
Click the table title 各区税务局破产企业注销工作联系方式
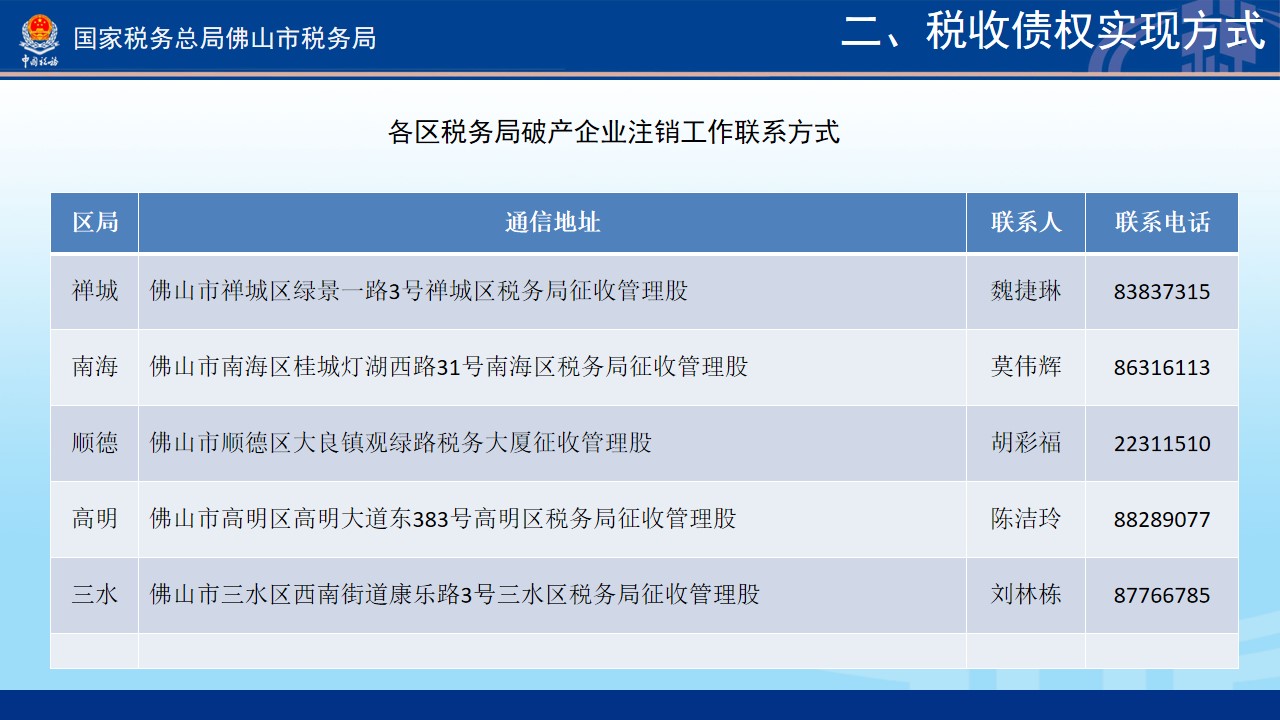pos(614,132)
